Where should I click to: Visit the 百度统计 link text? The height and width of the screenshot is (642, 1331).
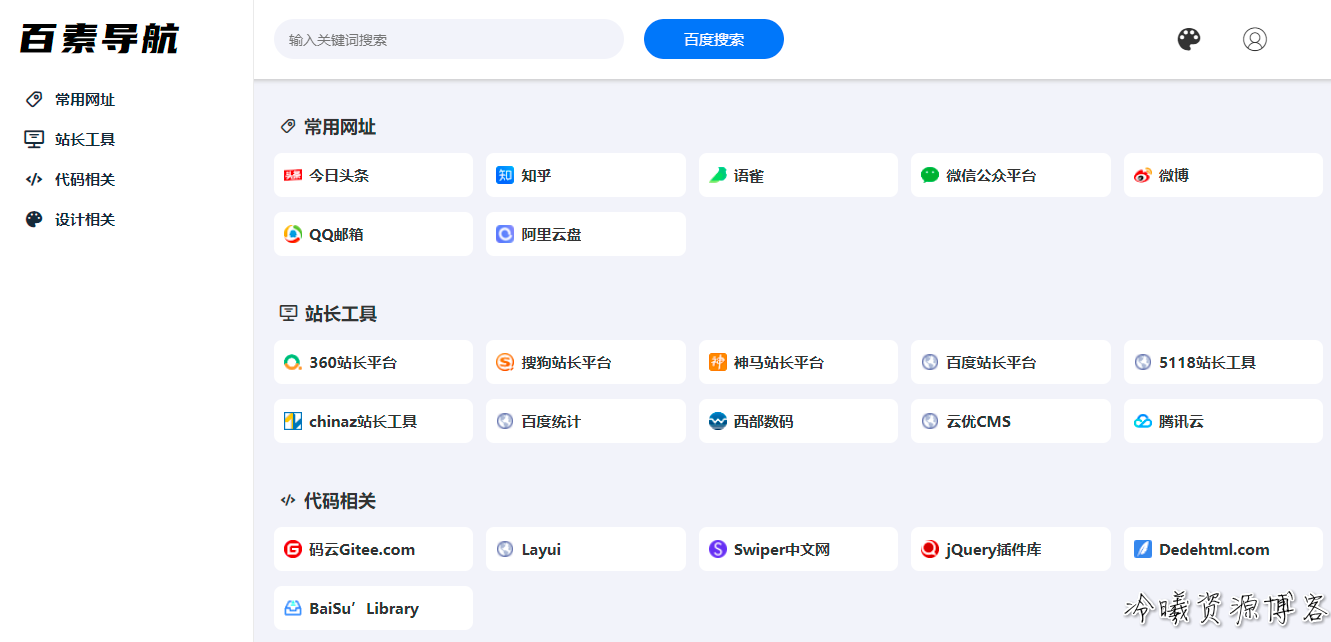point(552,421)
